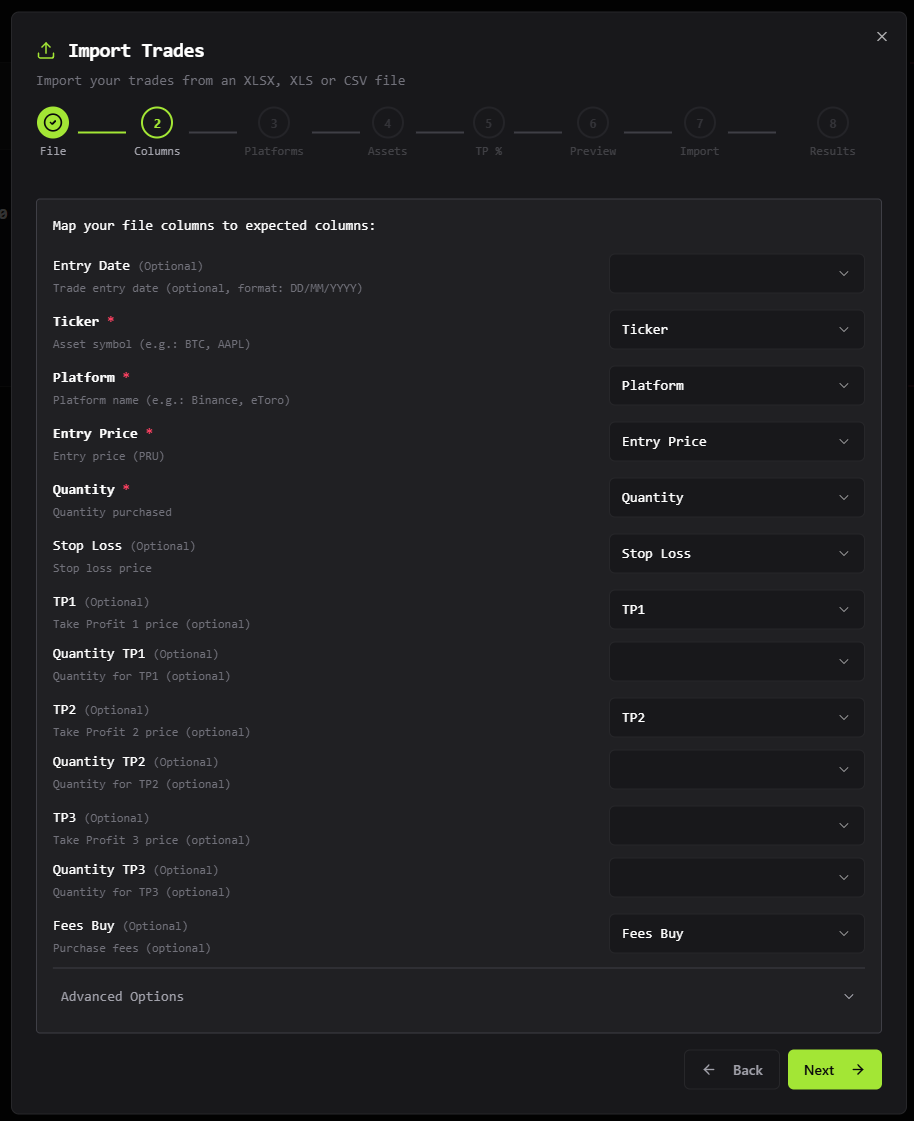Open the Entry Date column dropdown

coord(736,273)
